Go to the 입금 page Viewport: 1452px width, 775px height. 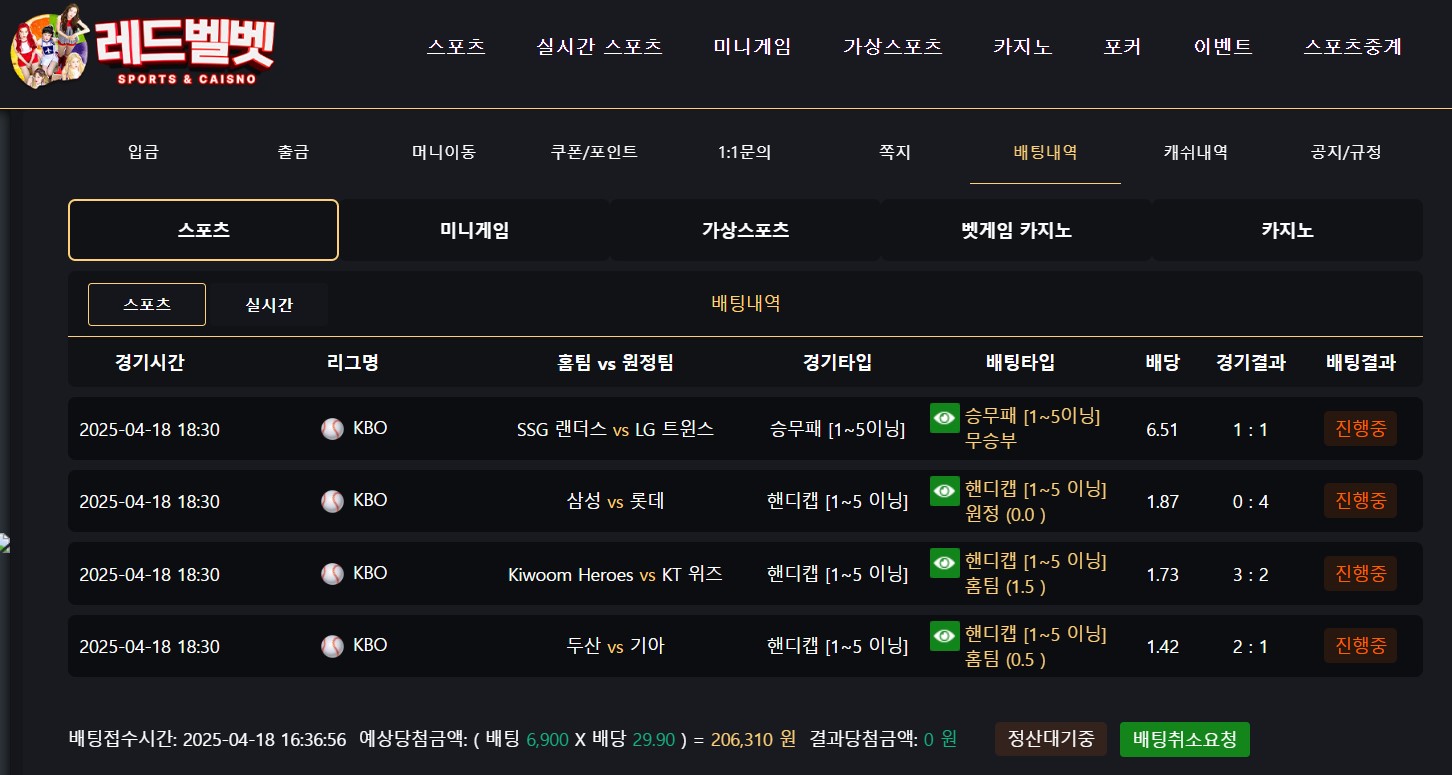[x=143, y=153]
